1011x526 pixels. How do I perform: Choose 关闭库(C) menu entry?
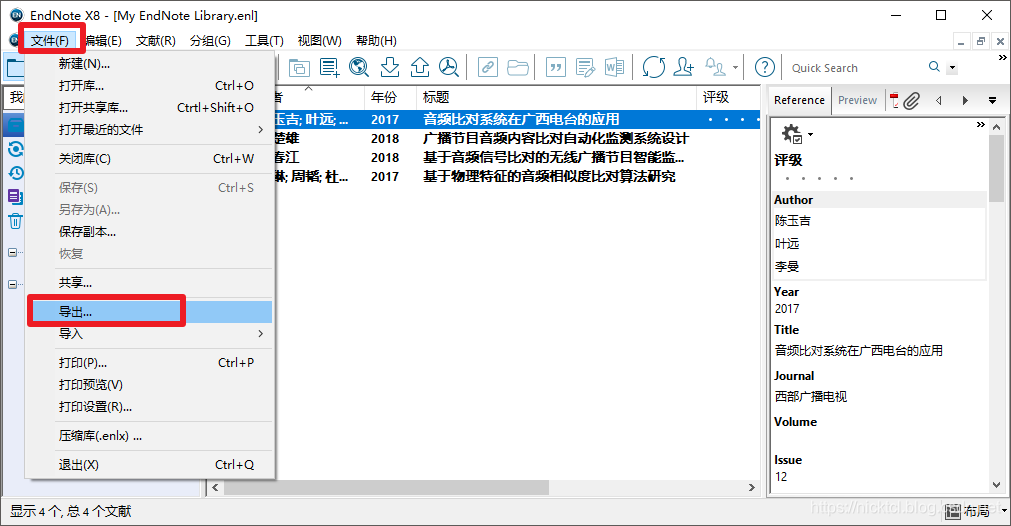(150, 159)
